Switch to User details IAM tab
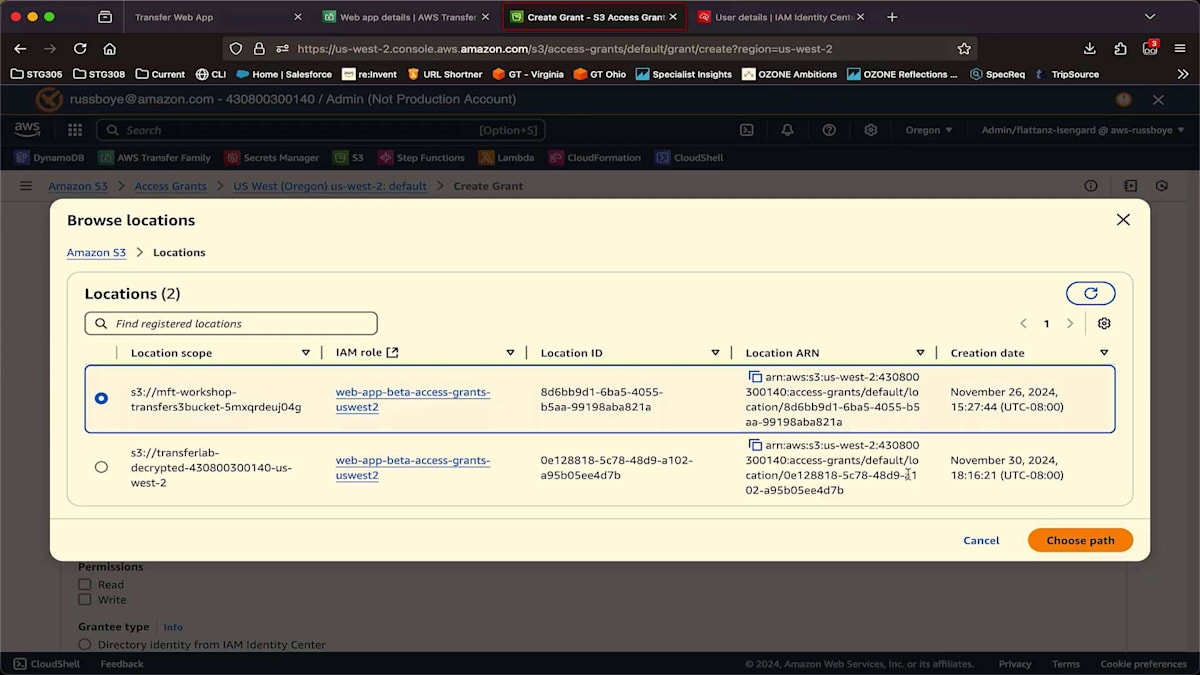This screenshot has width=1200, height=675. coord(780,17)
